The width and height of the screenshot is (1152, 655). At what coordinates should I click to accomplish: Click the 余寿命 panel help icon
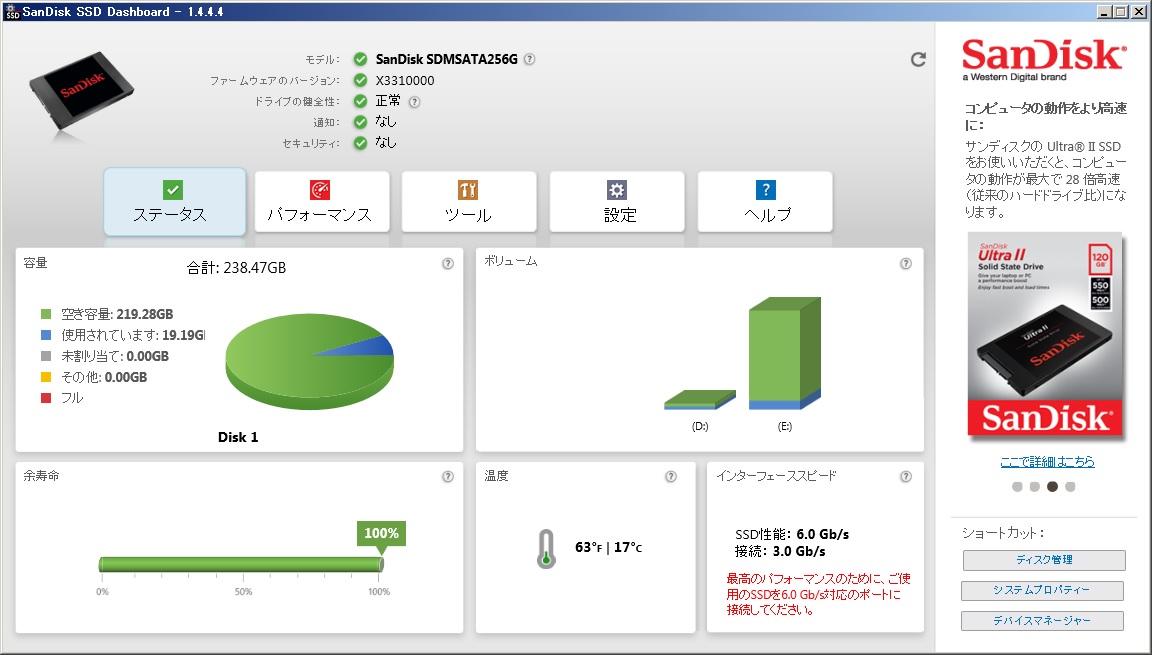[447, 477]
